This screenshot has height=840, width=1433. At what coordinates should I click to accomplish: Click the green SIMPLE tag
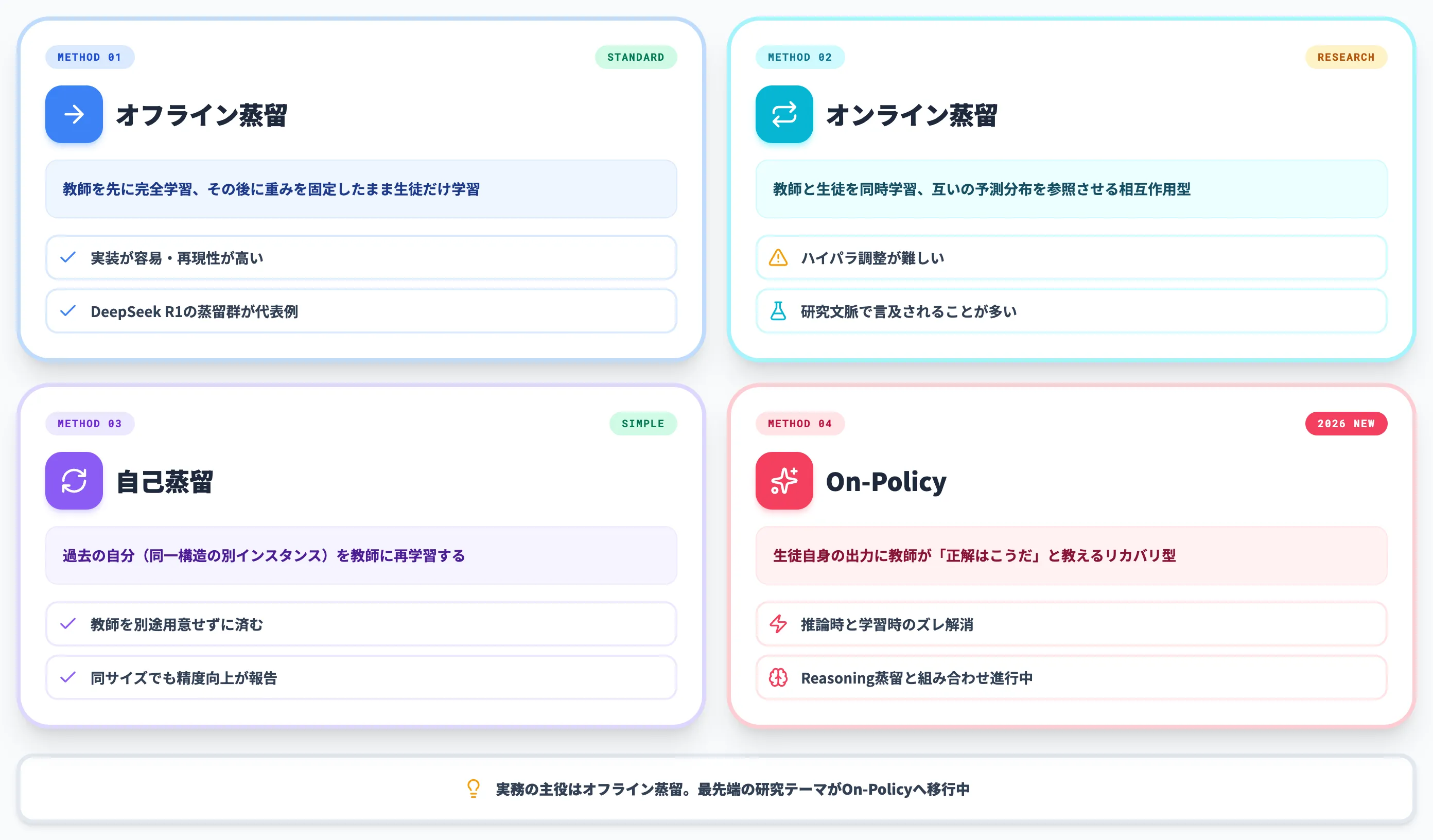click(643, 423)
